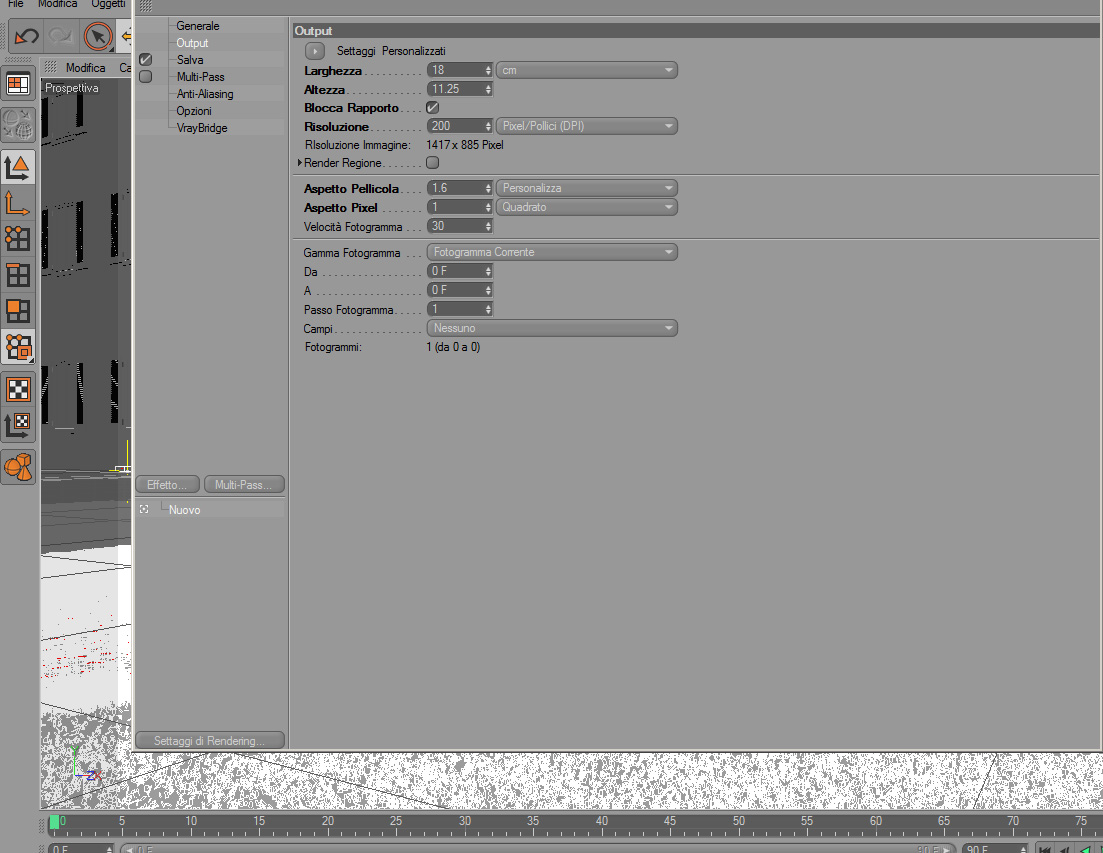Click the checkerboard texture mode icon

pyautogui.click(x=18, y=390)
